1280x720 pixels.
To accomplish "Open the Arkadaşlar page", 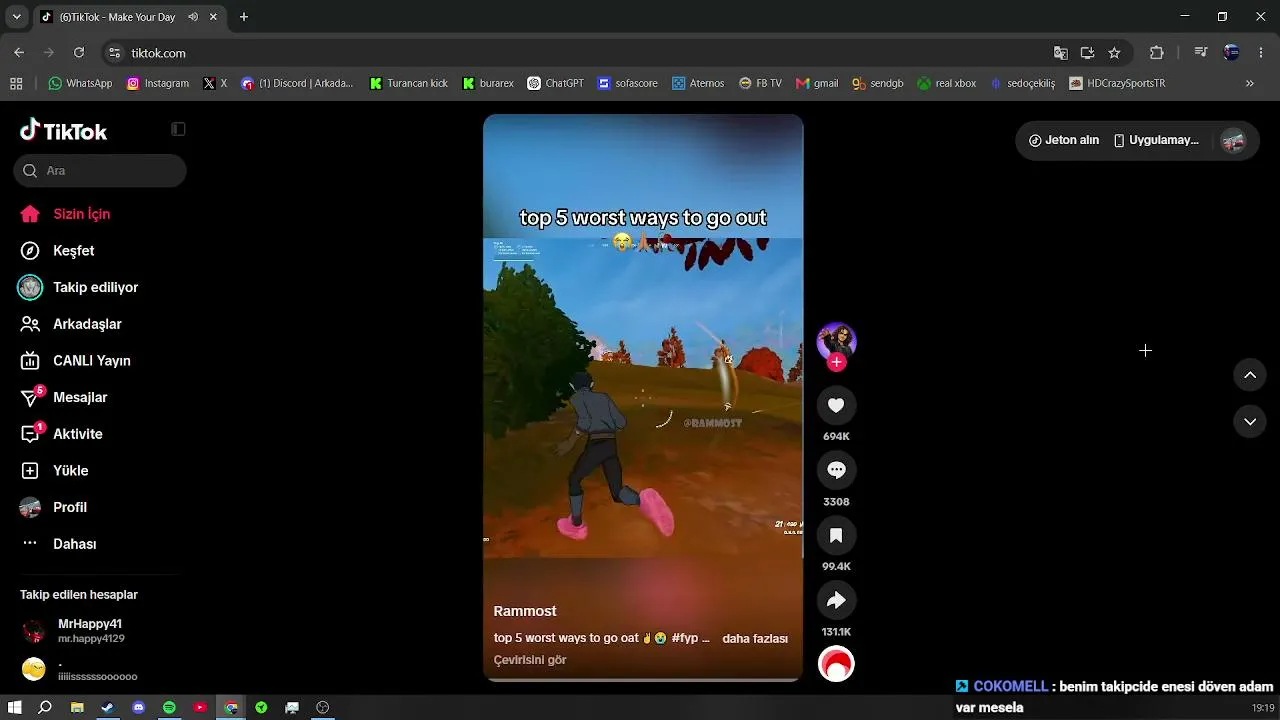I will [70, 324].
